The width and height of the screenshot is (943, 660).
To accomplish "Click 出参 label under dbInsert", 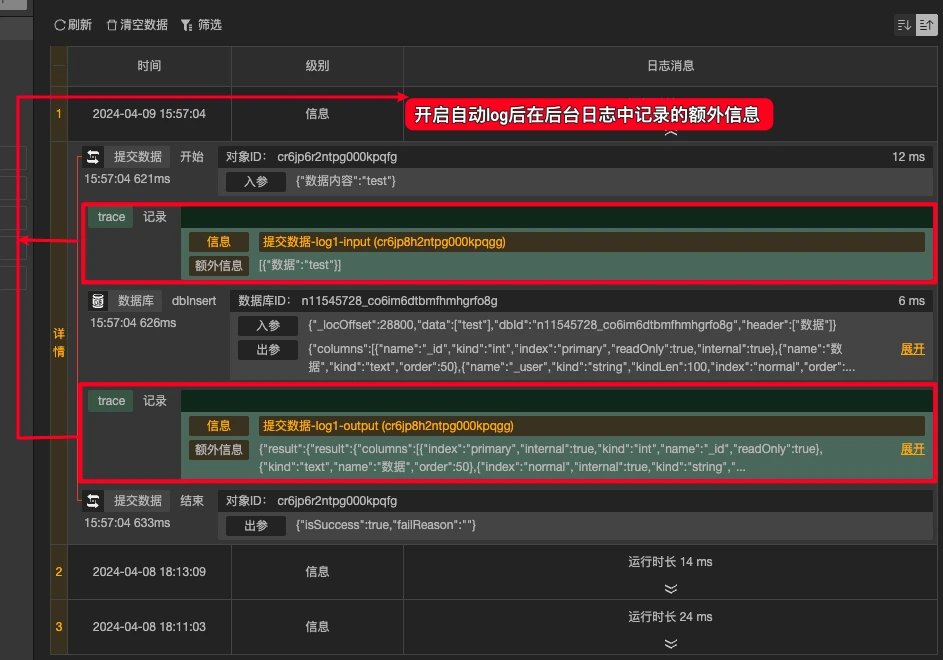I will click(268, 350).
